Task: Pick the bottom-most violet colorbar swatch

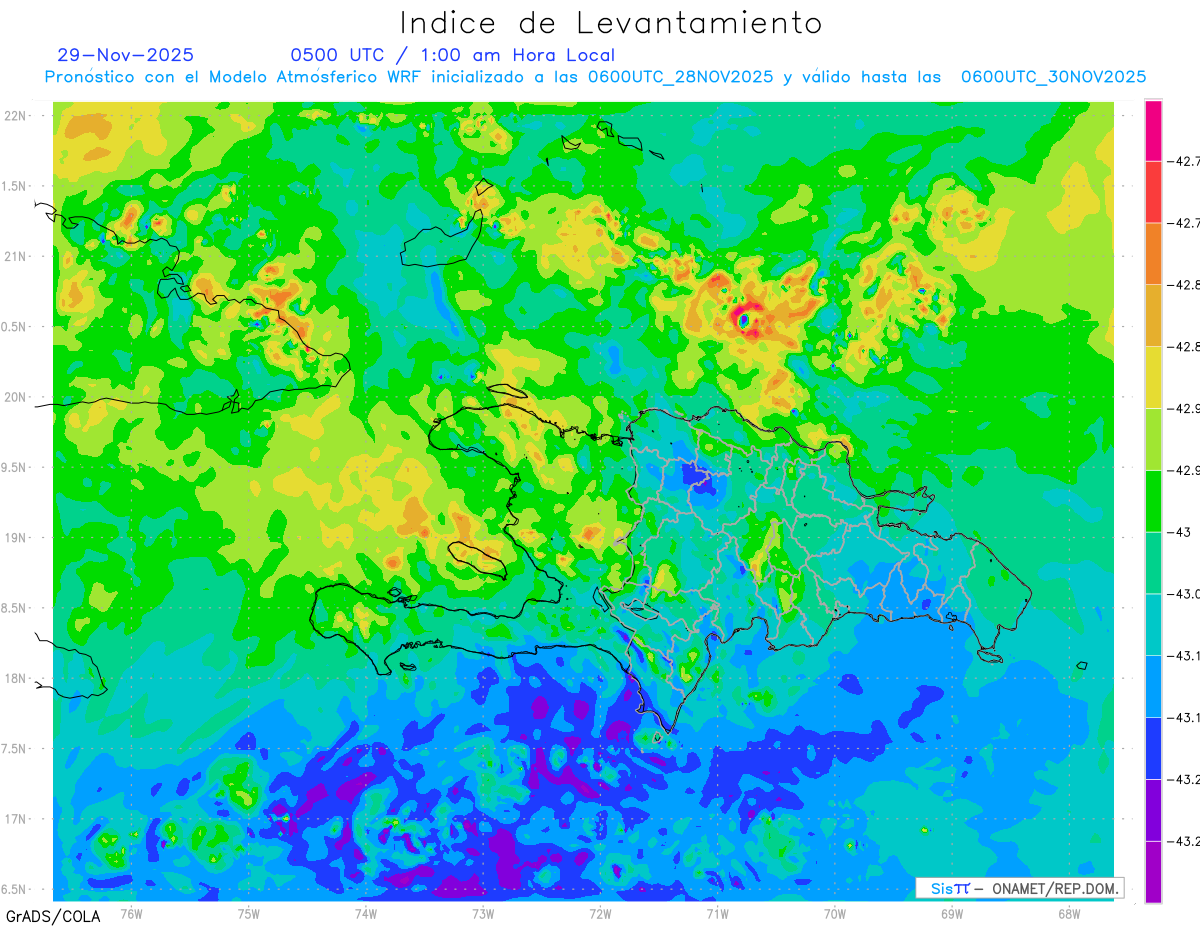Action: (1153, 872)
